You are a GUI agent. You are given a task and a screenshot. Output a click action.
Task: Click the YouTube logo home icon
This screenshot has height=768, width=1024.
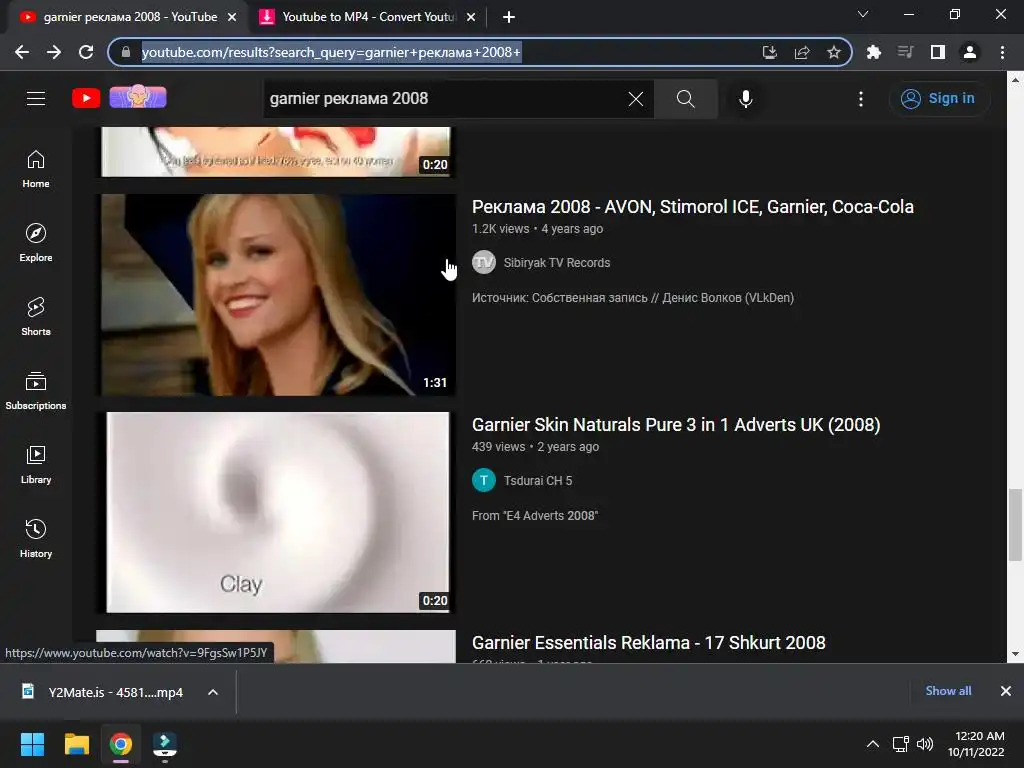point(86,99)
